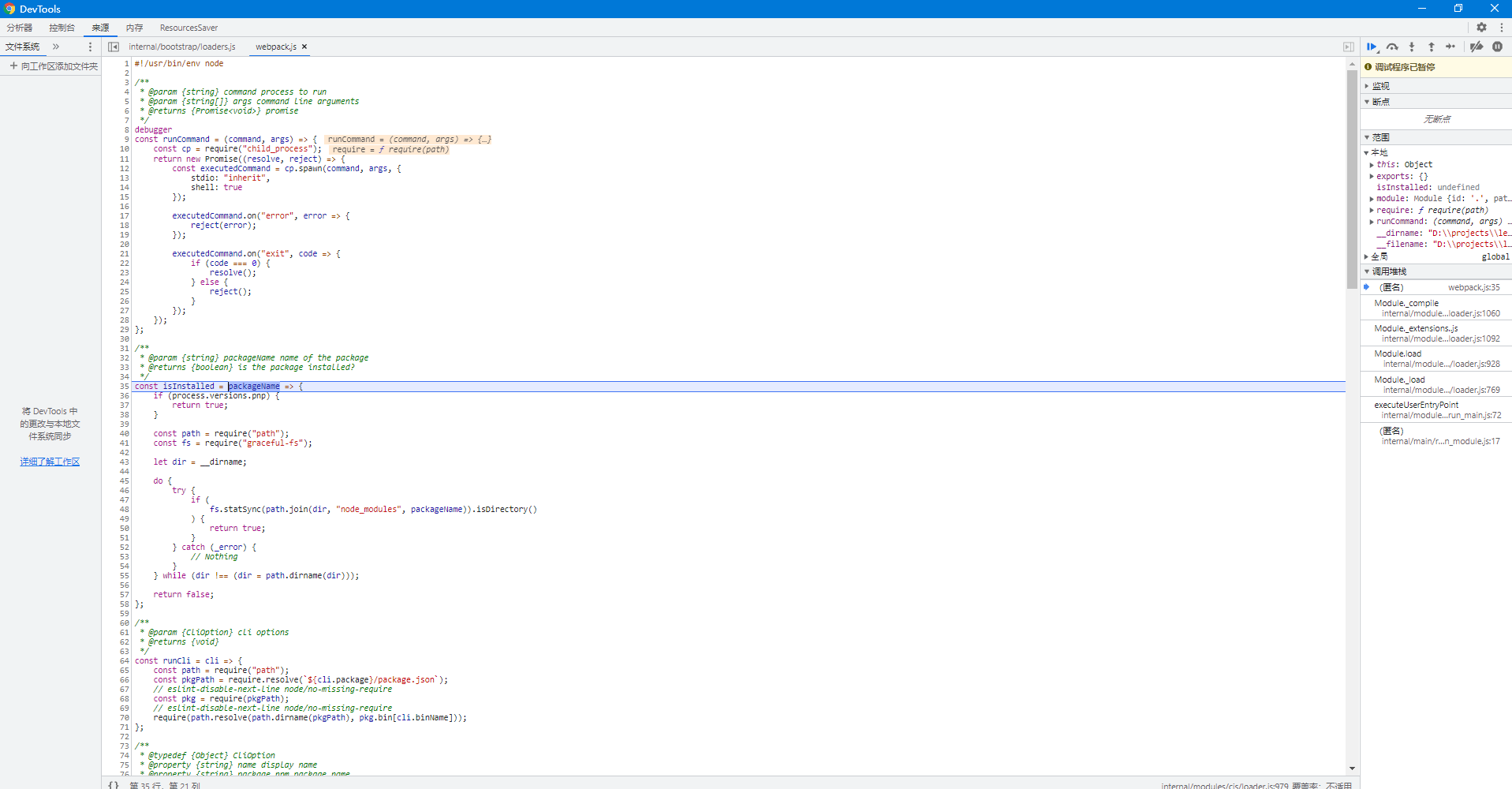
Task: Open the 内存 tab
Action: tap(135, 28)
